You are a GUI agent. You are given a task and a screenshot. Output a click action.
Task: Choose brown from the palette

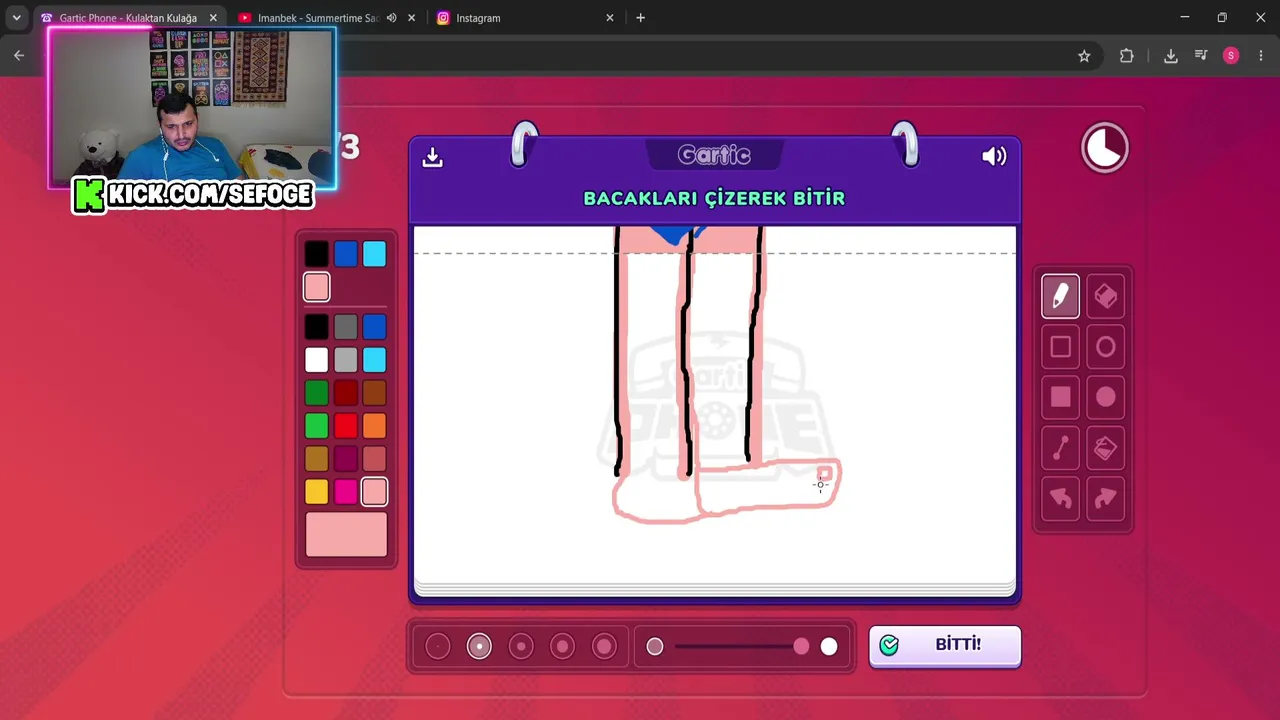pos(374,392)
